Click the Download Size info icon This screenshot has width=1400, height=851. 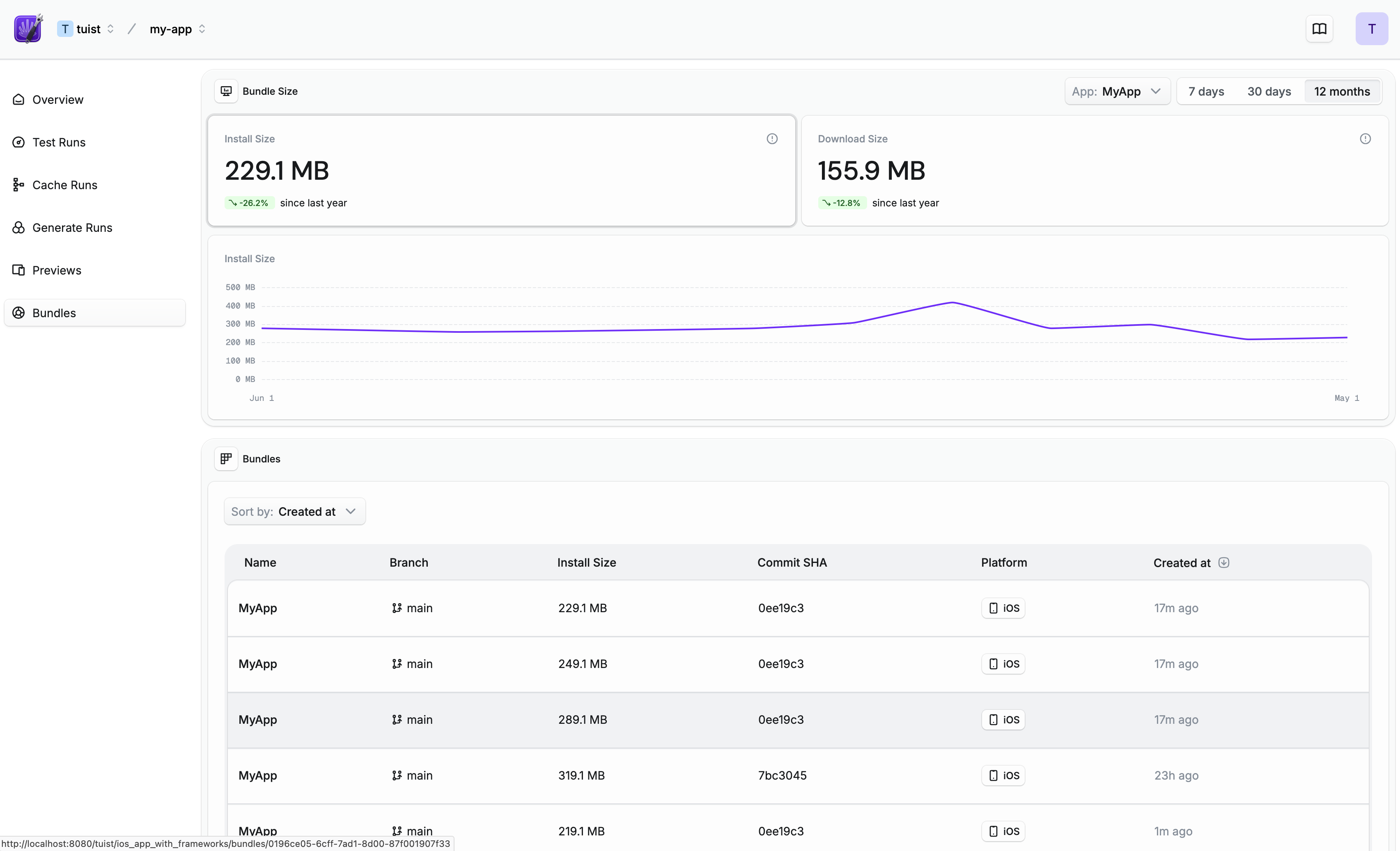[1365, 139]
